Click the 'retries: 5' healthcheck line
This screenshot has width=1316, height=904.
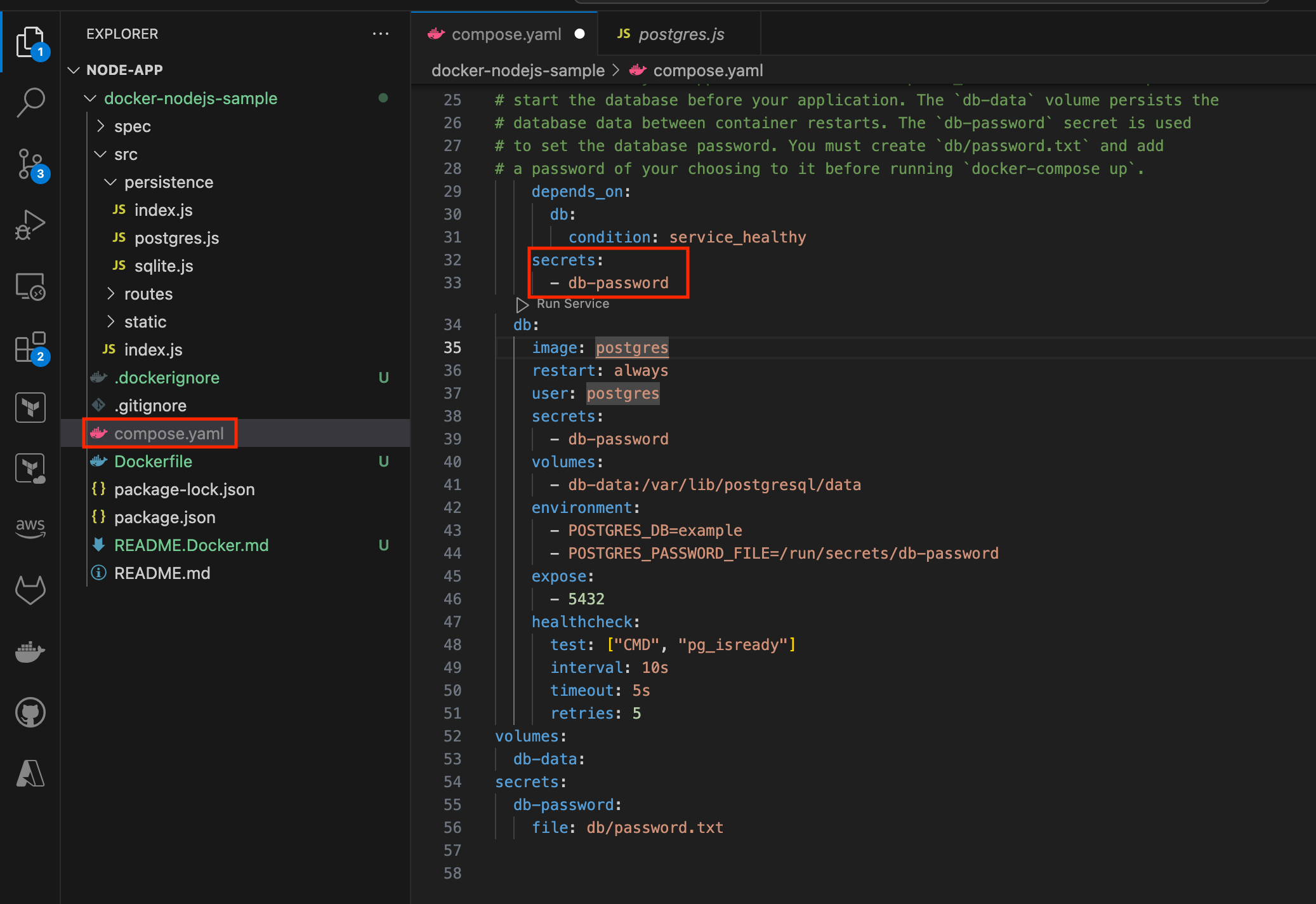[596, 714]
